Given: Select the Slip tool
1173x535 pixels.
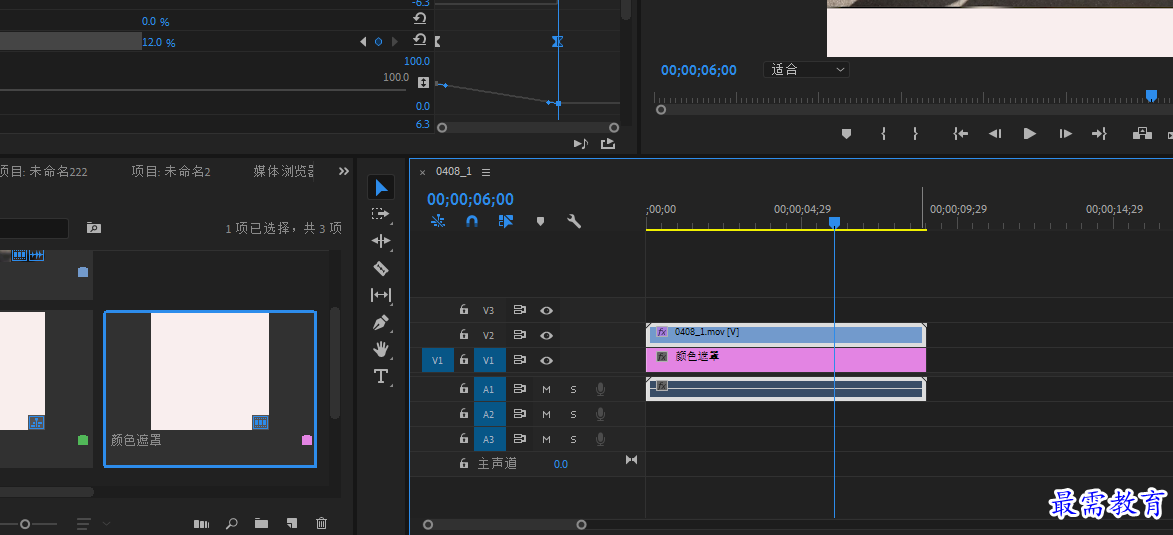Looking at the screenshot, I should tap(381, 295).
